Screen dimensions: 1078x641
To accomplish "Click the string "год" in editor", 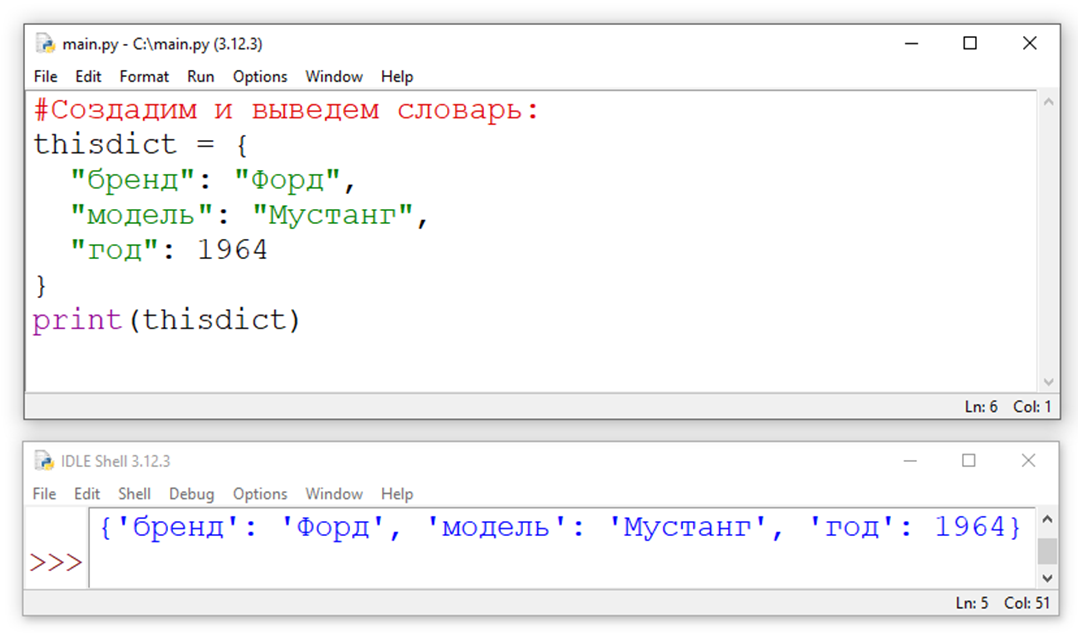I will click(115, 250).
